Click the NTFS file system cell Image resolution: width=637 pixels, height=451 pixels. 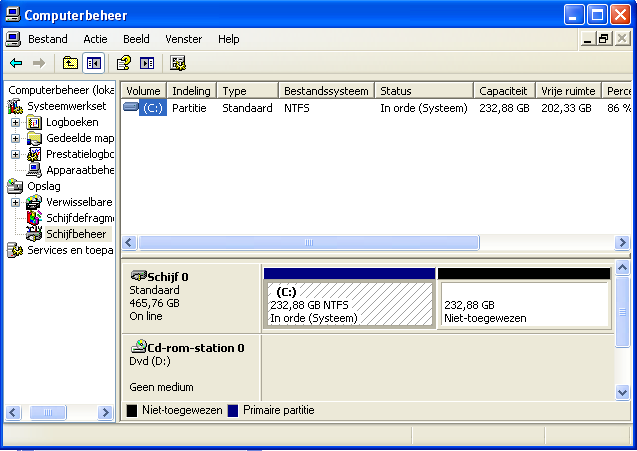click(x=297, y=108)
